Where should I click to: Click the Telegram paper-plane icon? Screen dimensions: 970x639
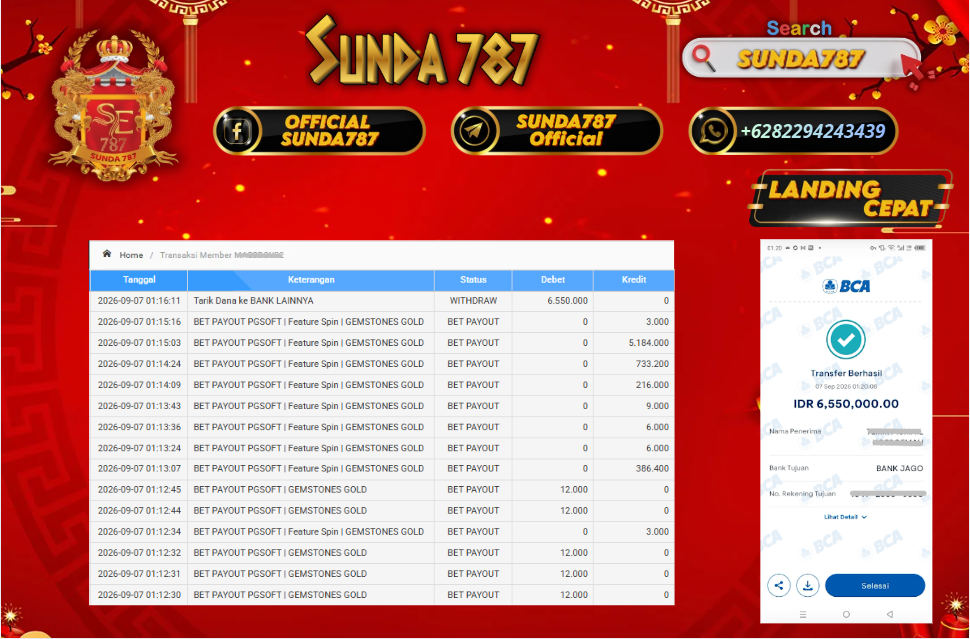[474, 131]
